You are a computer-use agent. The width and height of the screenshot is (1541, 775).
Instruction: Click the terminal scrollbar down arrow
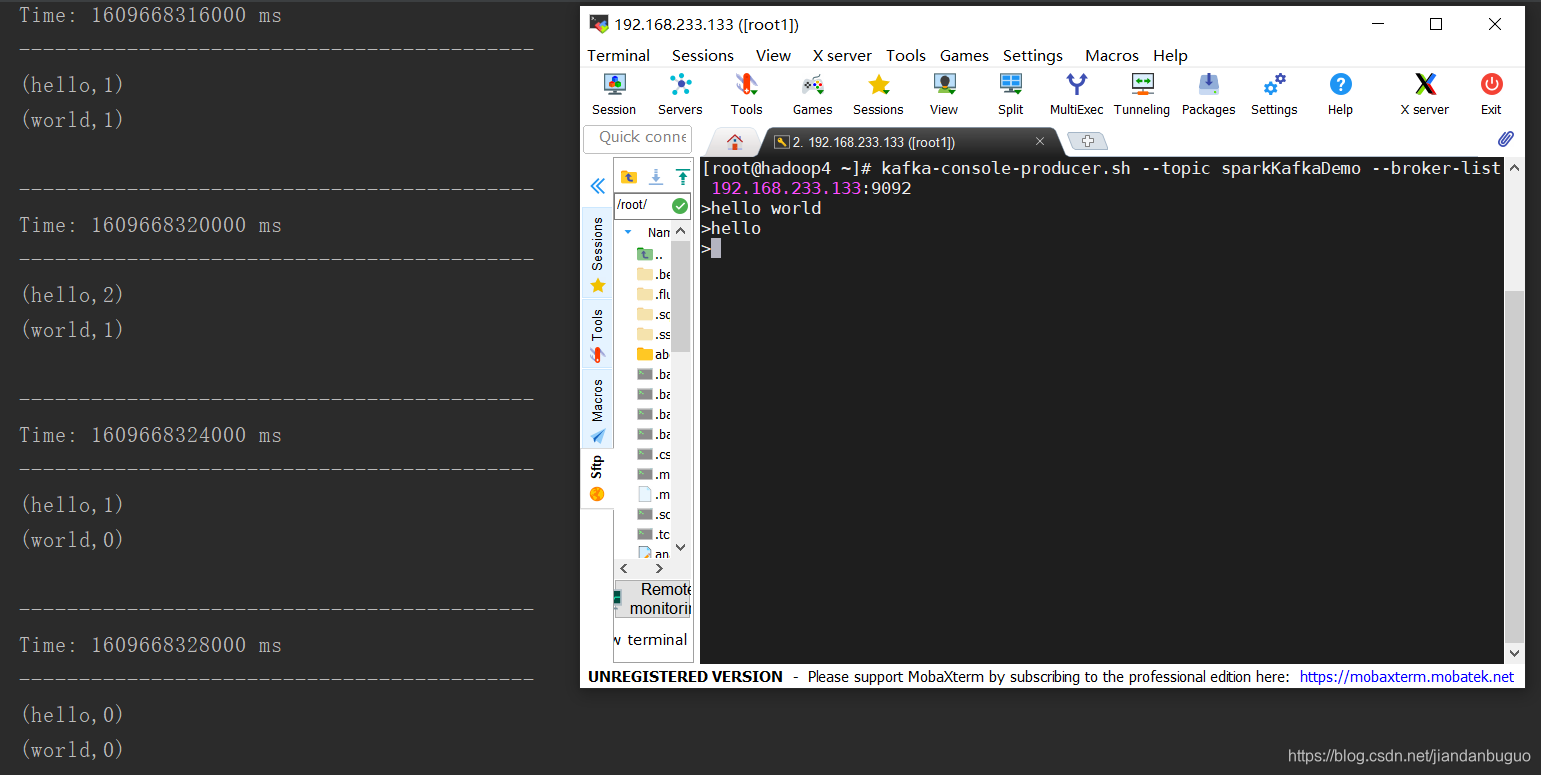[1515, 653]
